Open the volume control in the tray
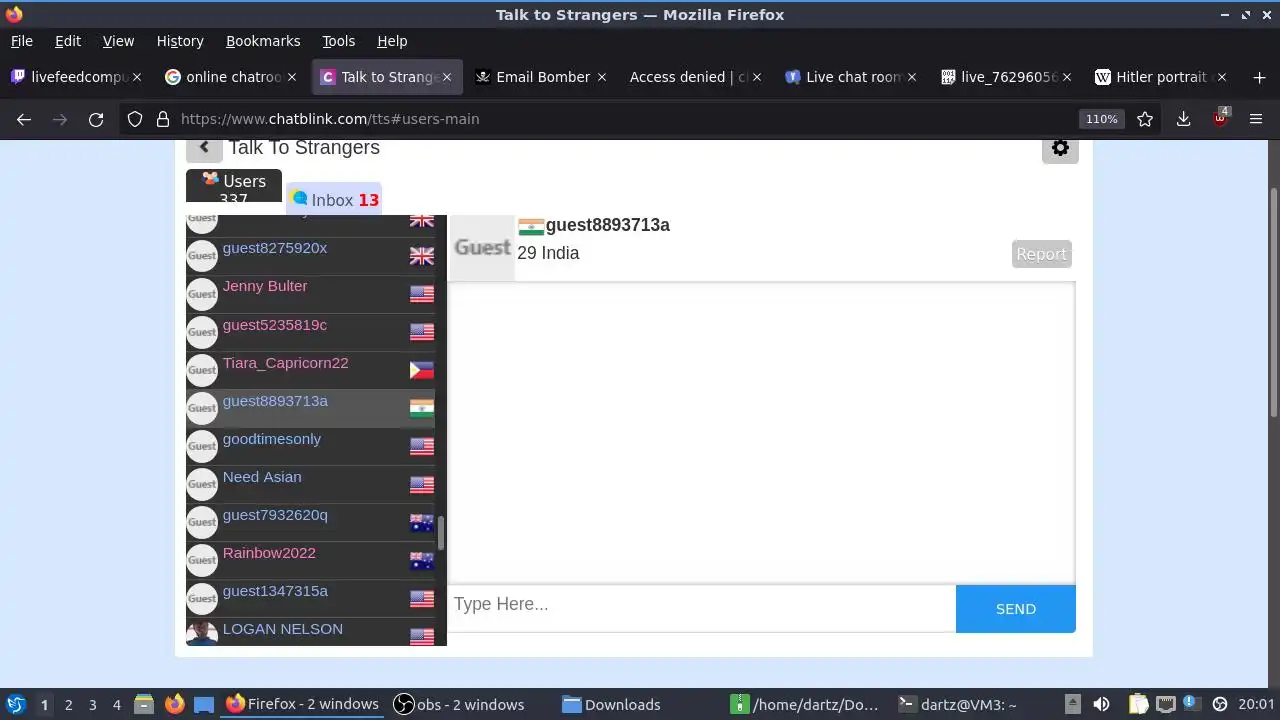This screenshot has height=720, width=1280. (x=1101, y=704)
